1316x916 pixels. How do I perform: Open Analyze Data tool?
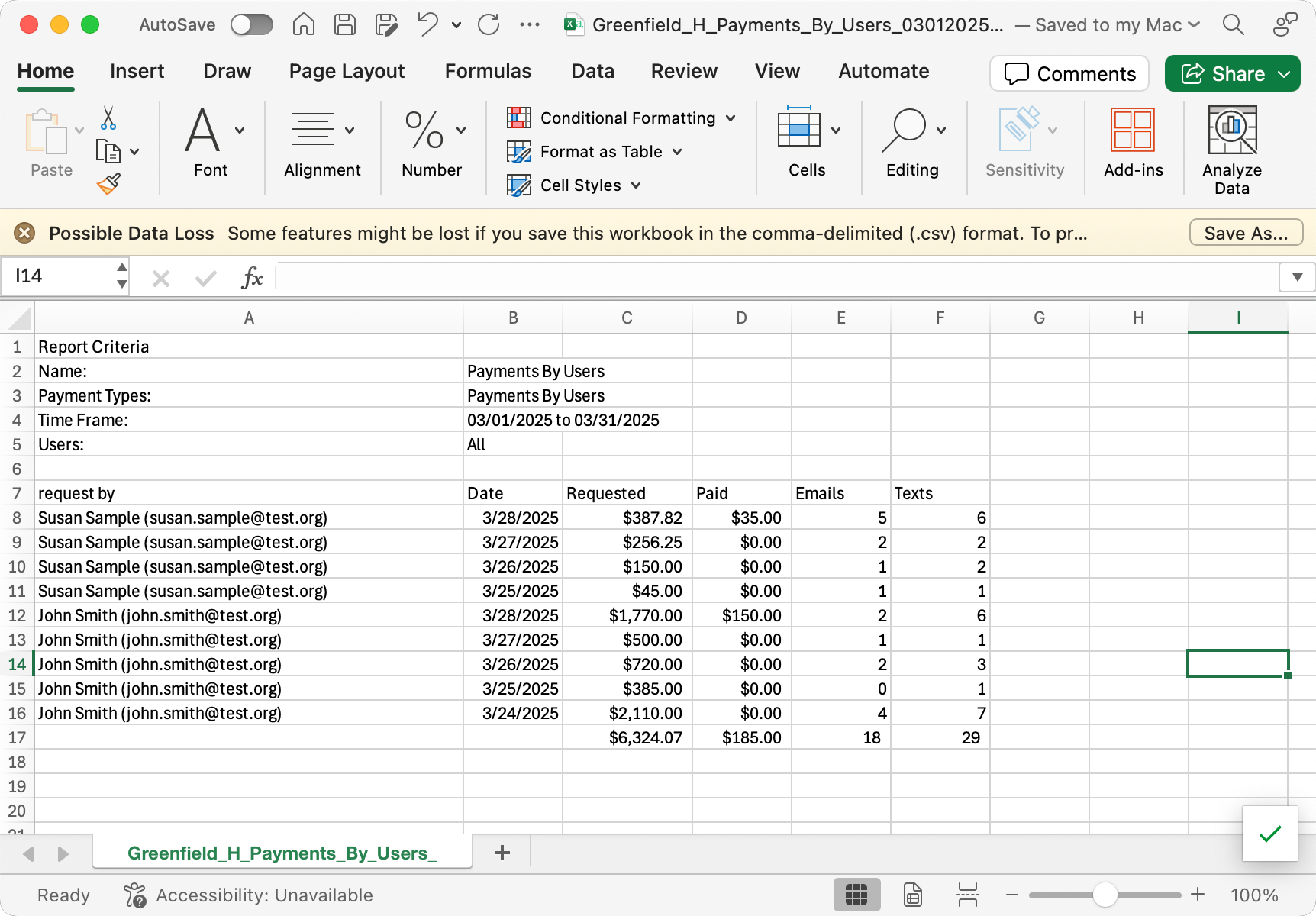[x=1231, y=150]
